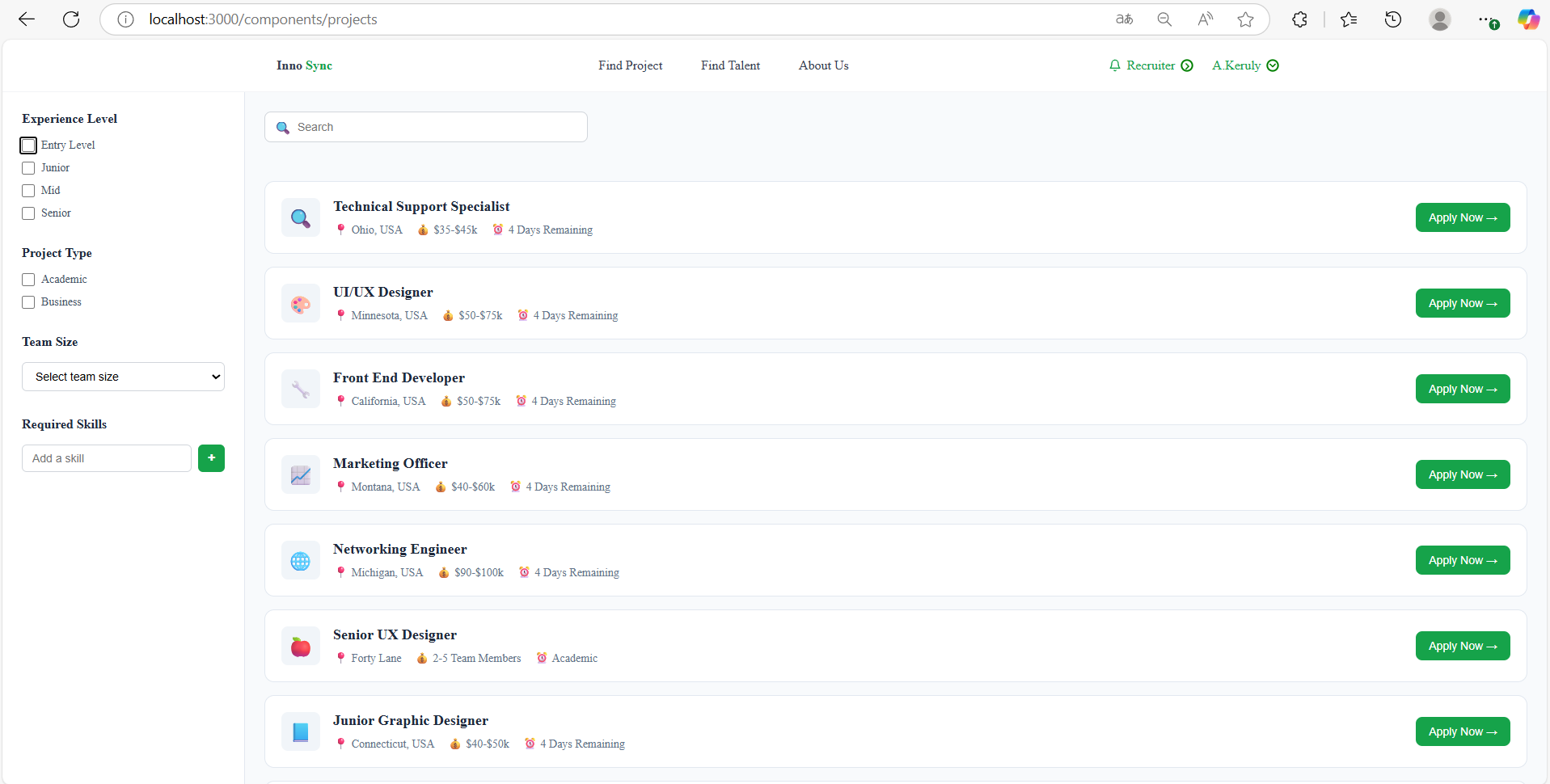Open the Select team size dropdown
The width and height of the screenshot is (1550, 784).
tap(122, 377)
